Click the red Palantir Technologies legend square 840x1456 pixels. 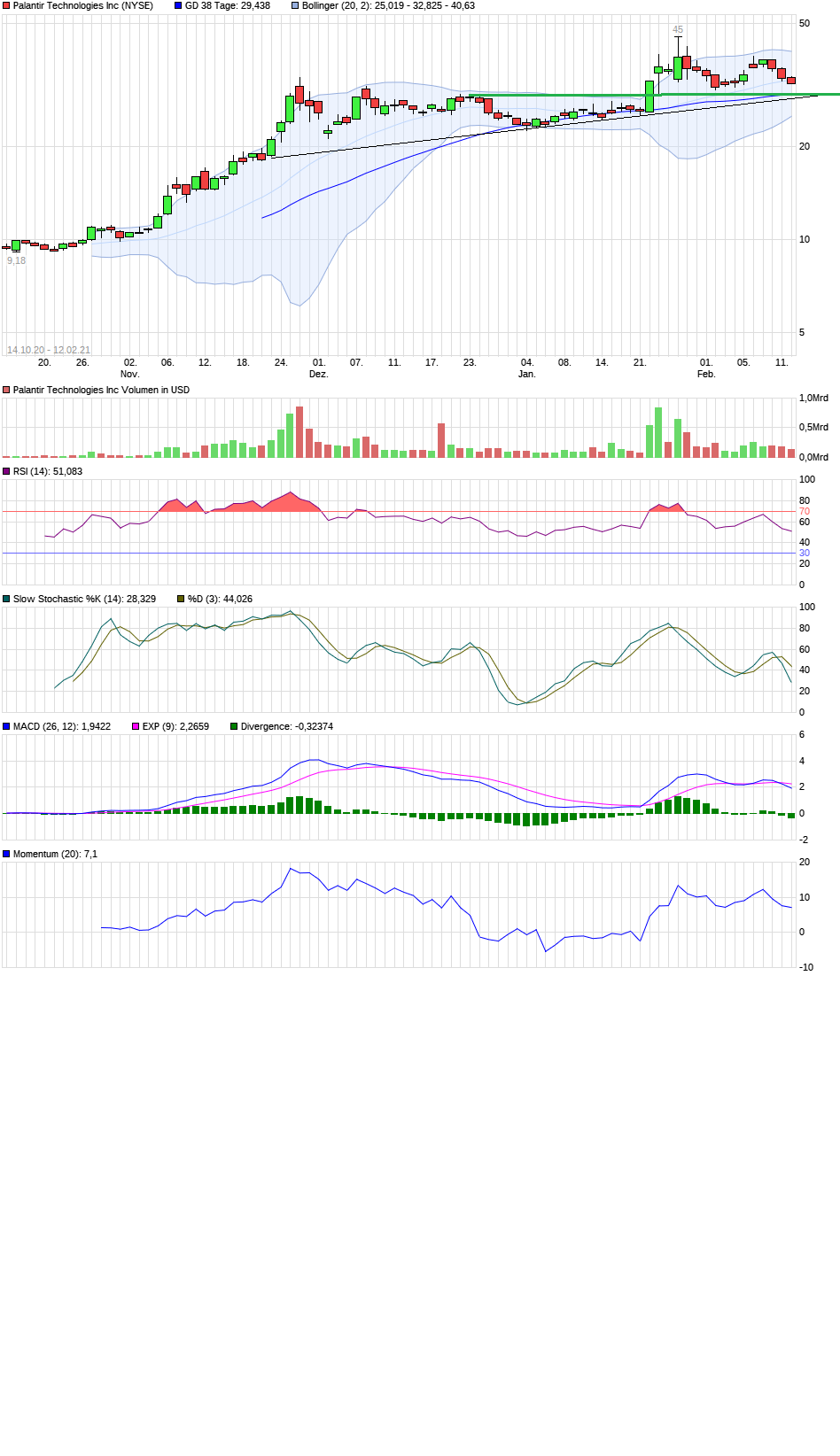point(6,6)
